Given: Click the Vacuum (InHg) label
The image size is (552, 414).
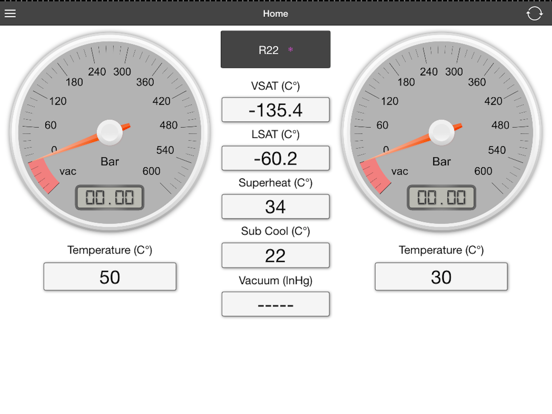Looking at the screenshot, I should point(275,280).
